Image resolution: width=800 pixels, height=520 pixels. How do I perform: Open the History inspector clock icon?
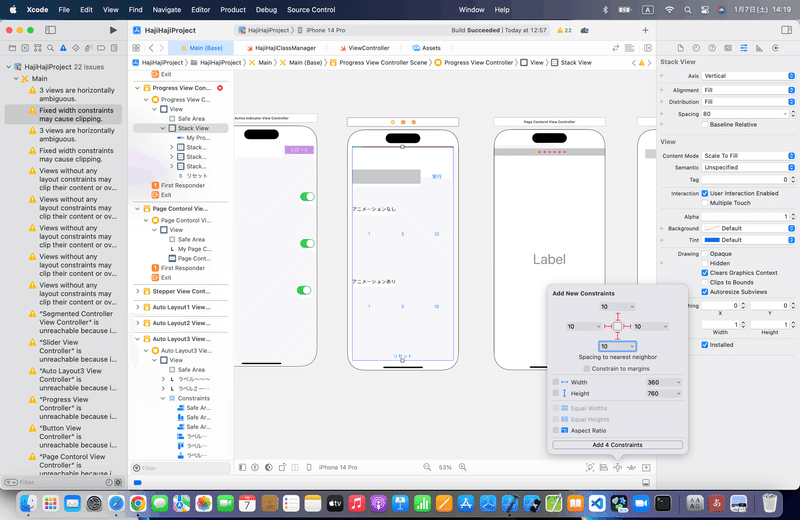pos(696,48)
